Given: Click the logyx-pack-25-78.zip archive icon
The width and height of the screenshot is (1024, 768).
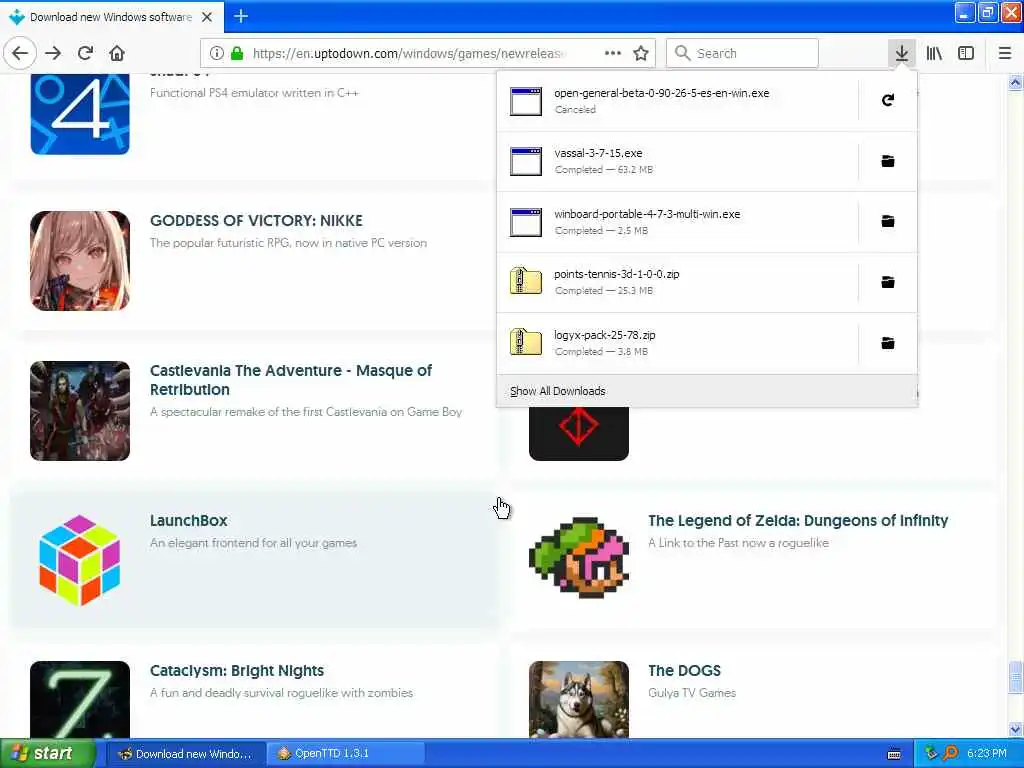Looking at the screenshot, I should click(526, 342).
